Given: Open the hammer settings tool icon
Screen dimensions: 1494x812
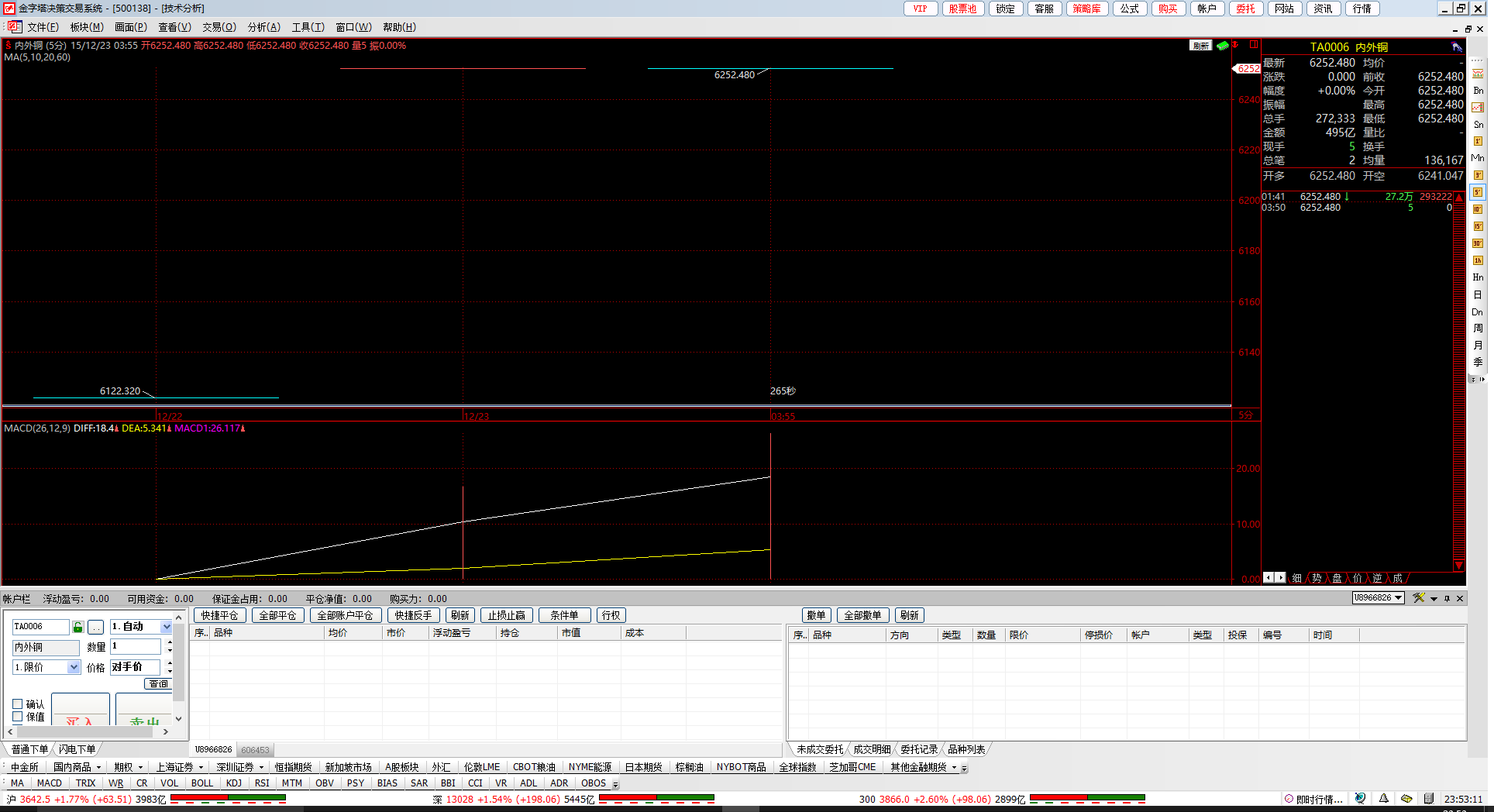Looking at the screenshot, I should click(x=1418, y=598).
